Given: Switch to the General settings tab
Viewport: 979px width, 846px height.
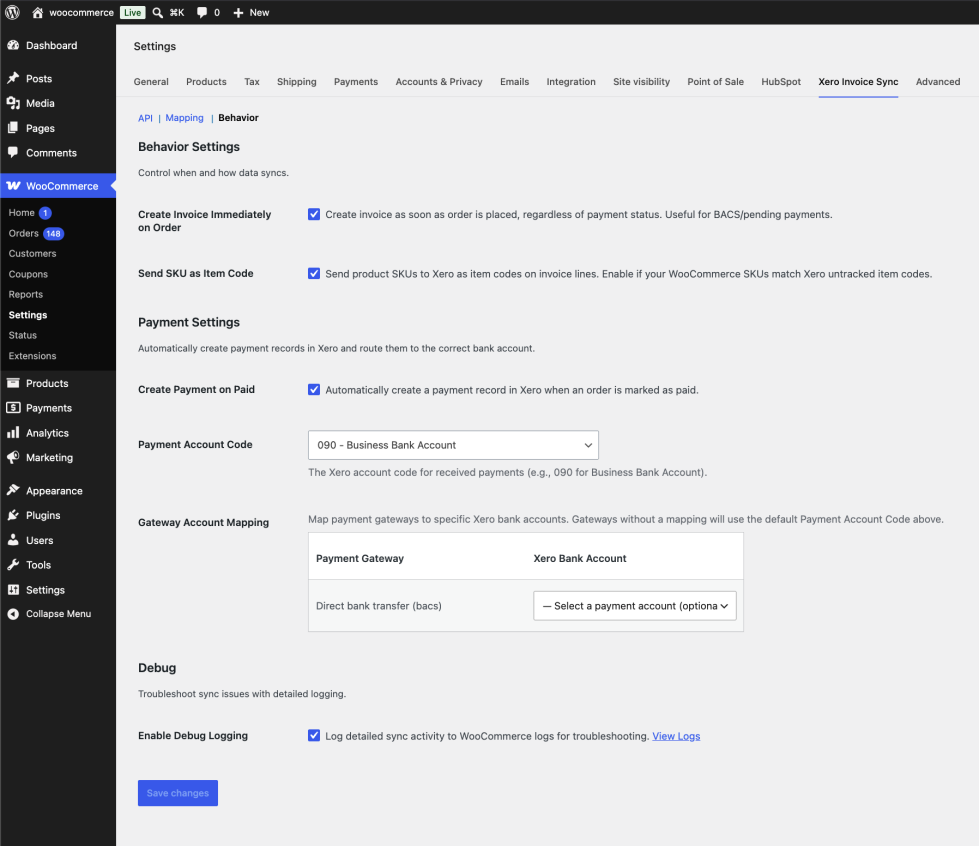Looking at the screenshot, I should point(151,82).
